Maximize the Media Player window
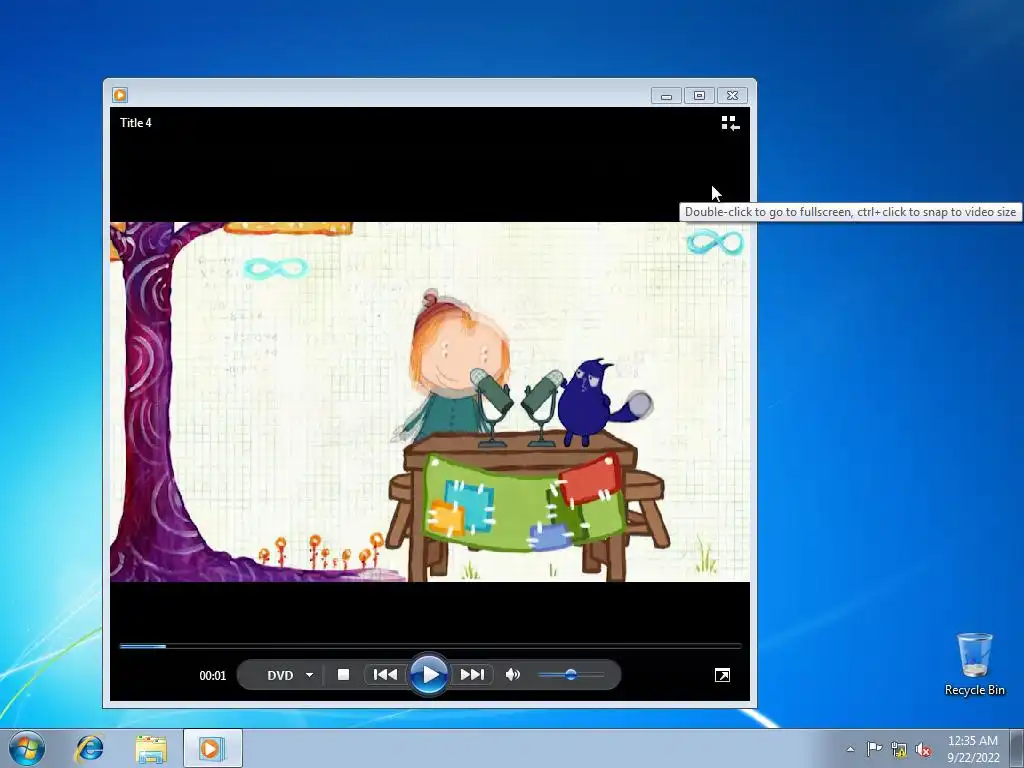Screen dimensions: 1024x768 point(699,96)
